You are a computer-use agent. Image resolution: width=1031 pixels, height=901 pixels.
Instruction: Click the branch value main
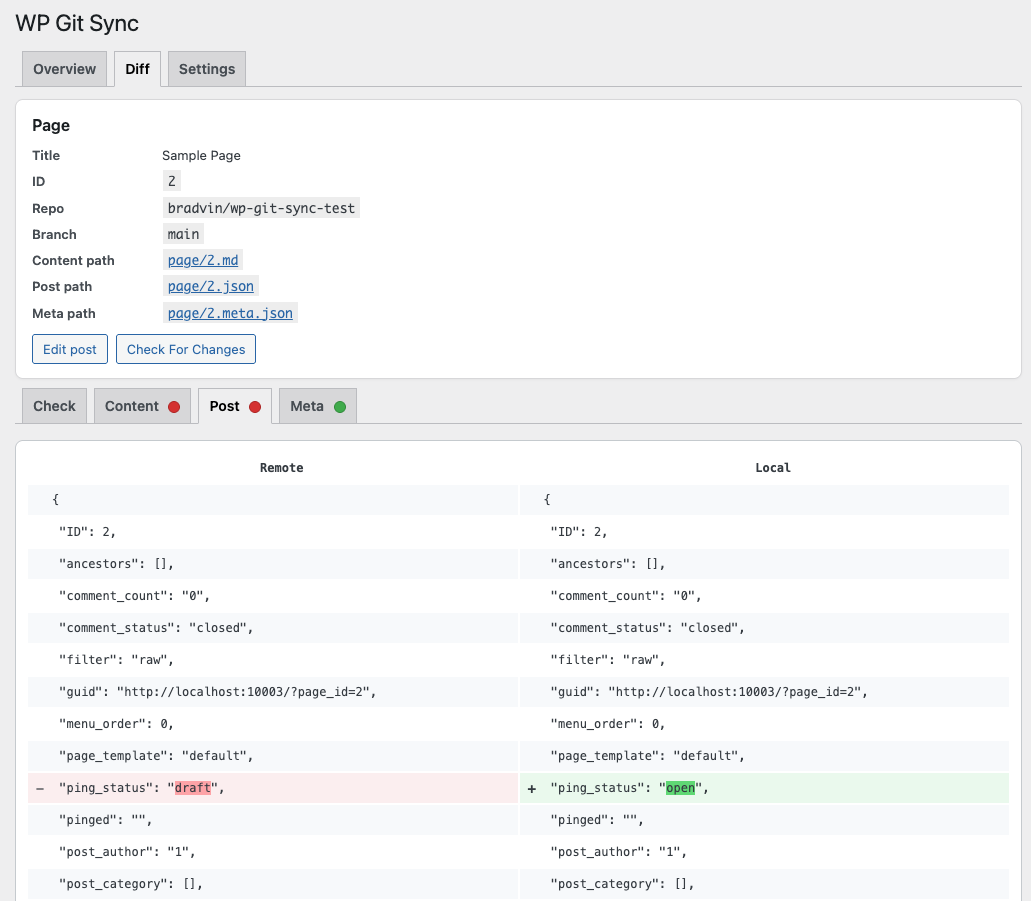(183, 234)
